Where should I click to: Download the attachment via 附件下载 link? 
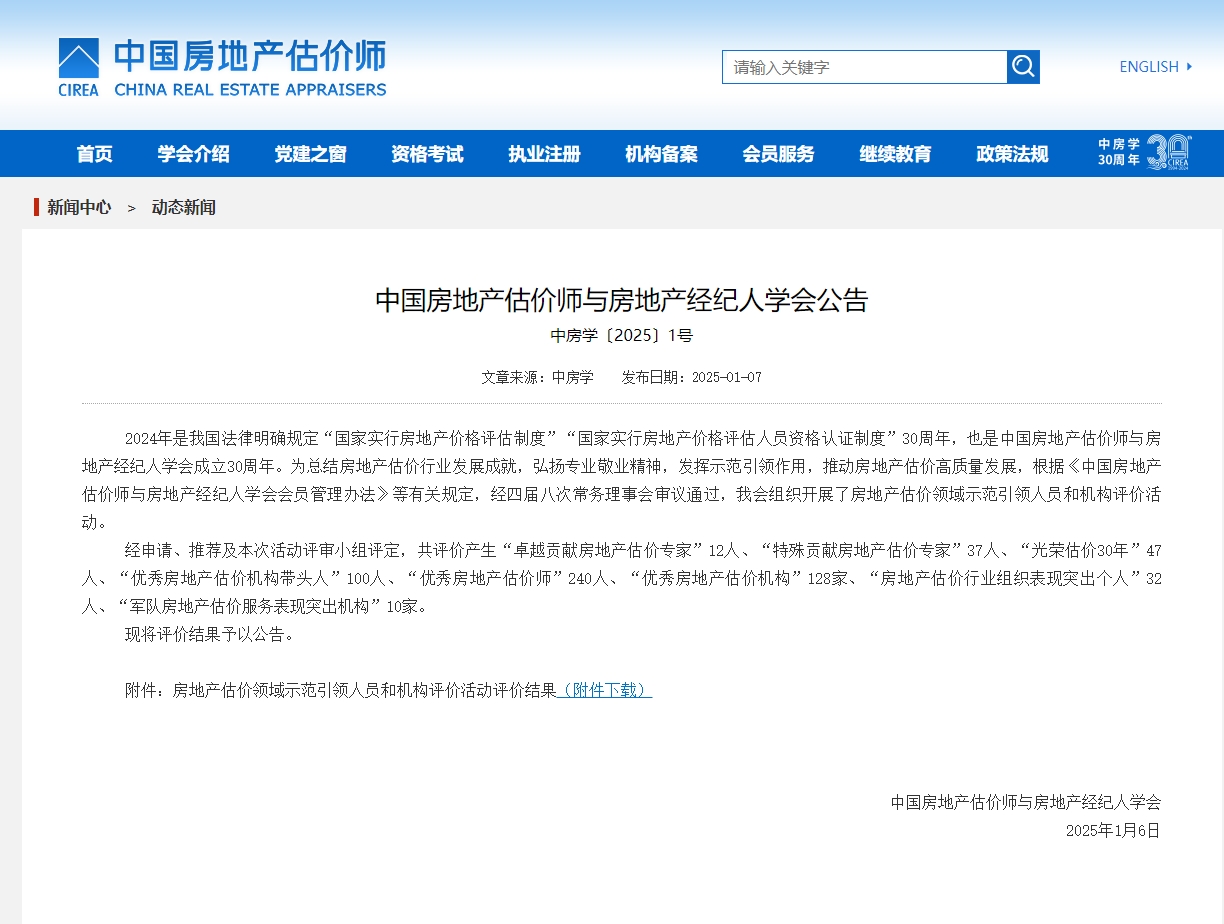(x=605, y=690)
